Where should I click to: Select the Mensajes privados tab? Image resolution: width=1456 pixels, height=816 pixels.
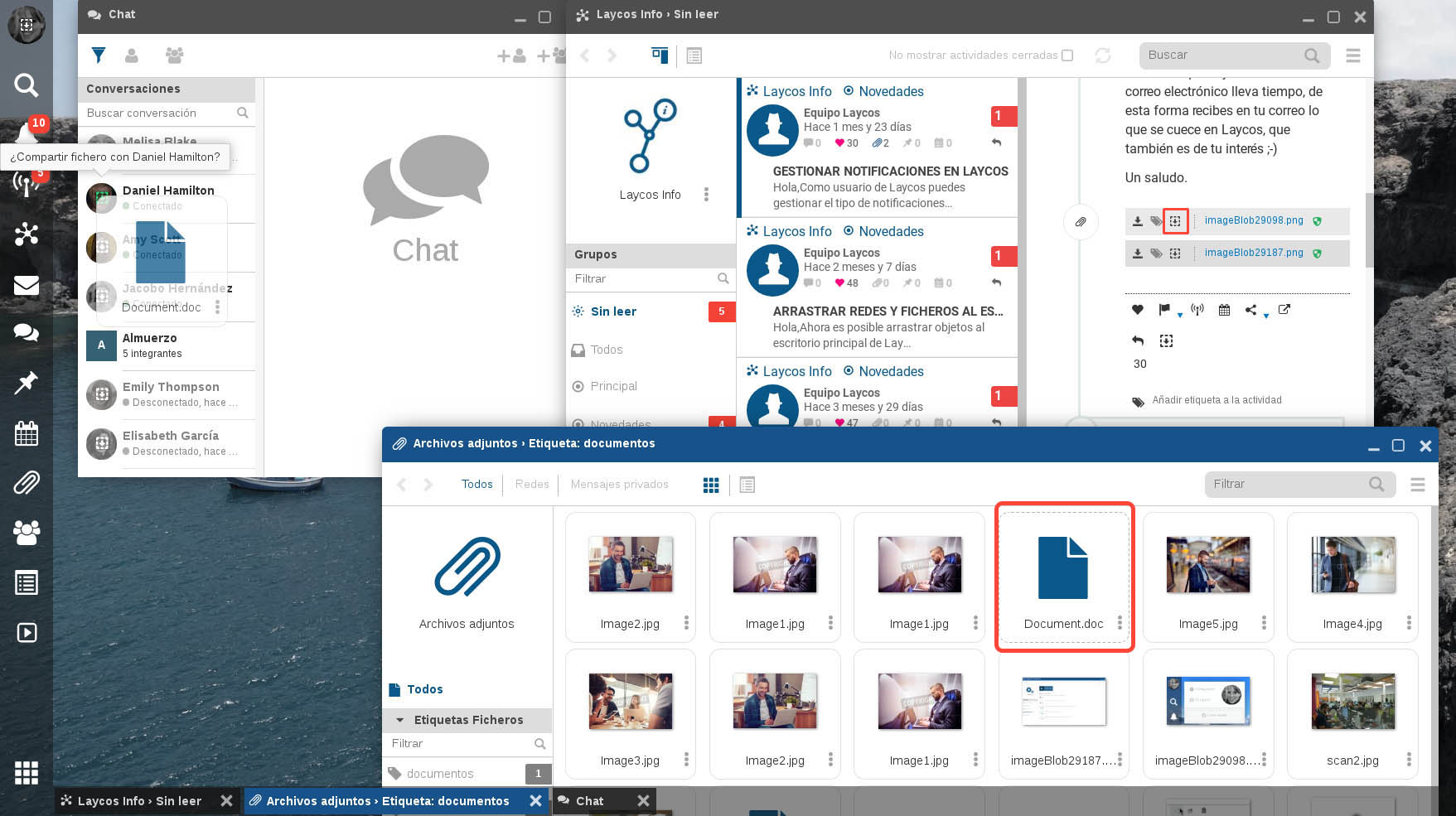tap(619, 485)
